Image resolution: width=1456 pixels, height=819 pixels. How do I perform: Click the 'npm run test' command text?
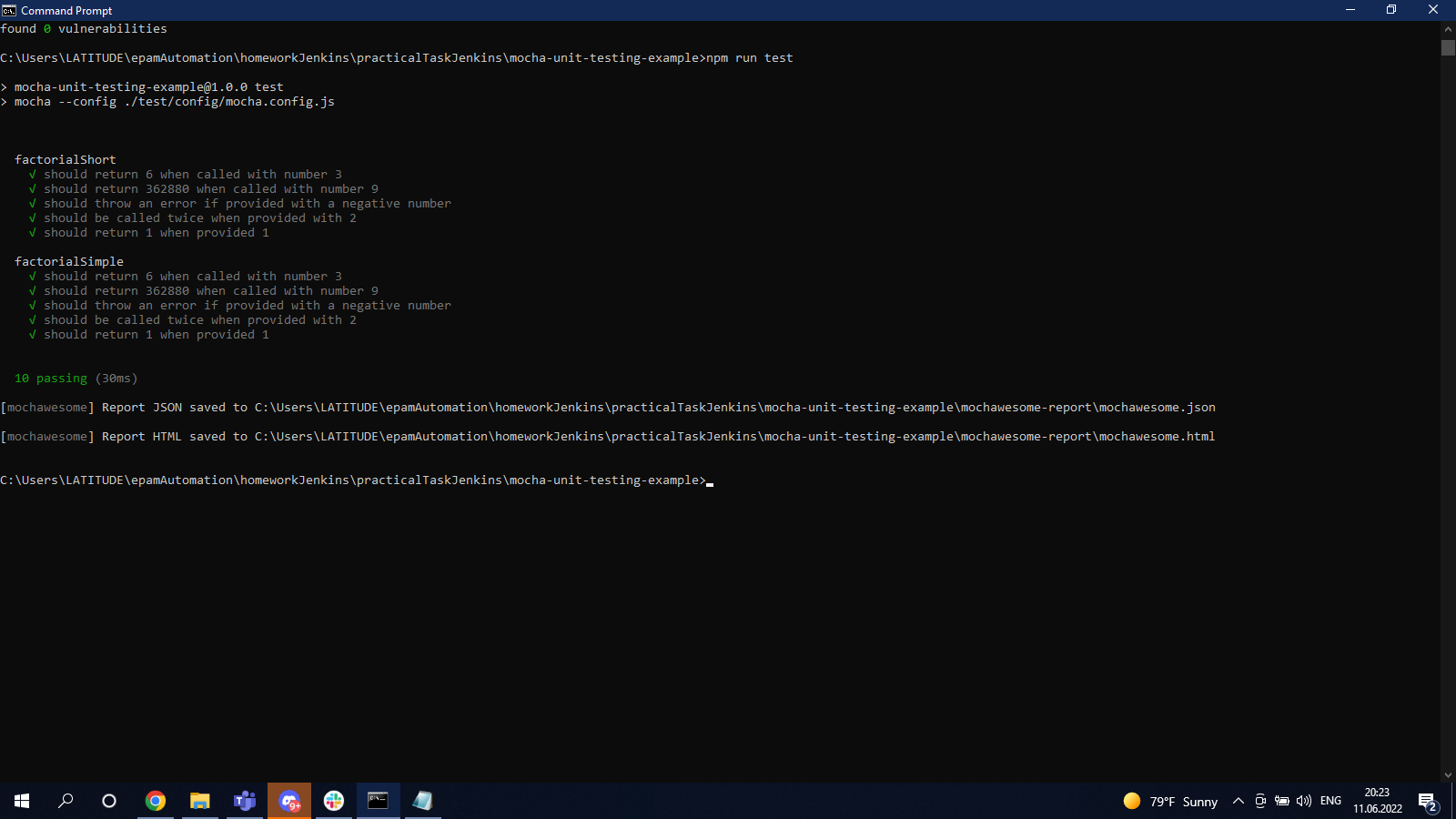coord(750,57)
